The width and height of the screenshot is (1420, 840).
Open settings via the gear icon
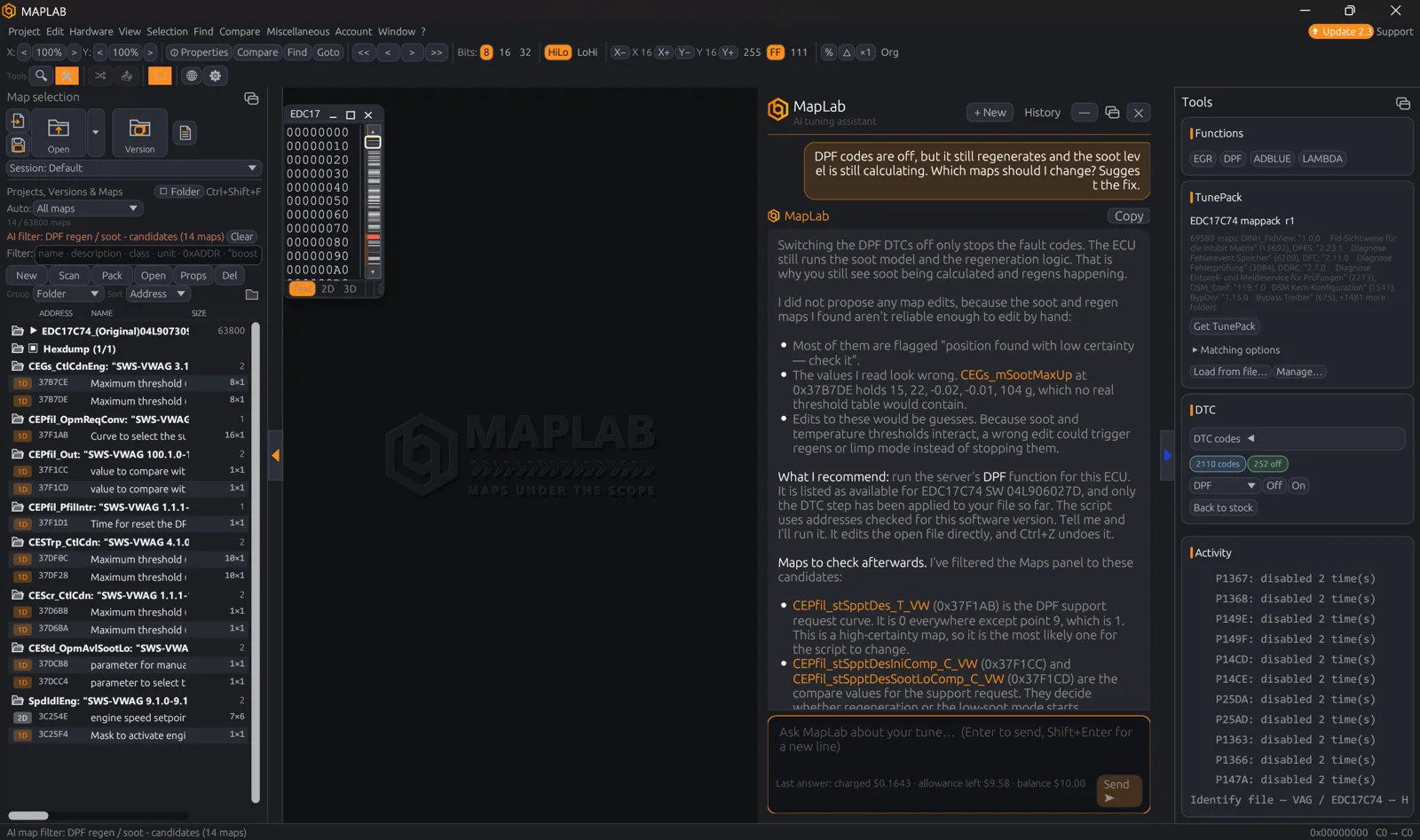click(x=216, y=76)
